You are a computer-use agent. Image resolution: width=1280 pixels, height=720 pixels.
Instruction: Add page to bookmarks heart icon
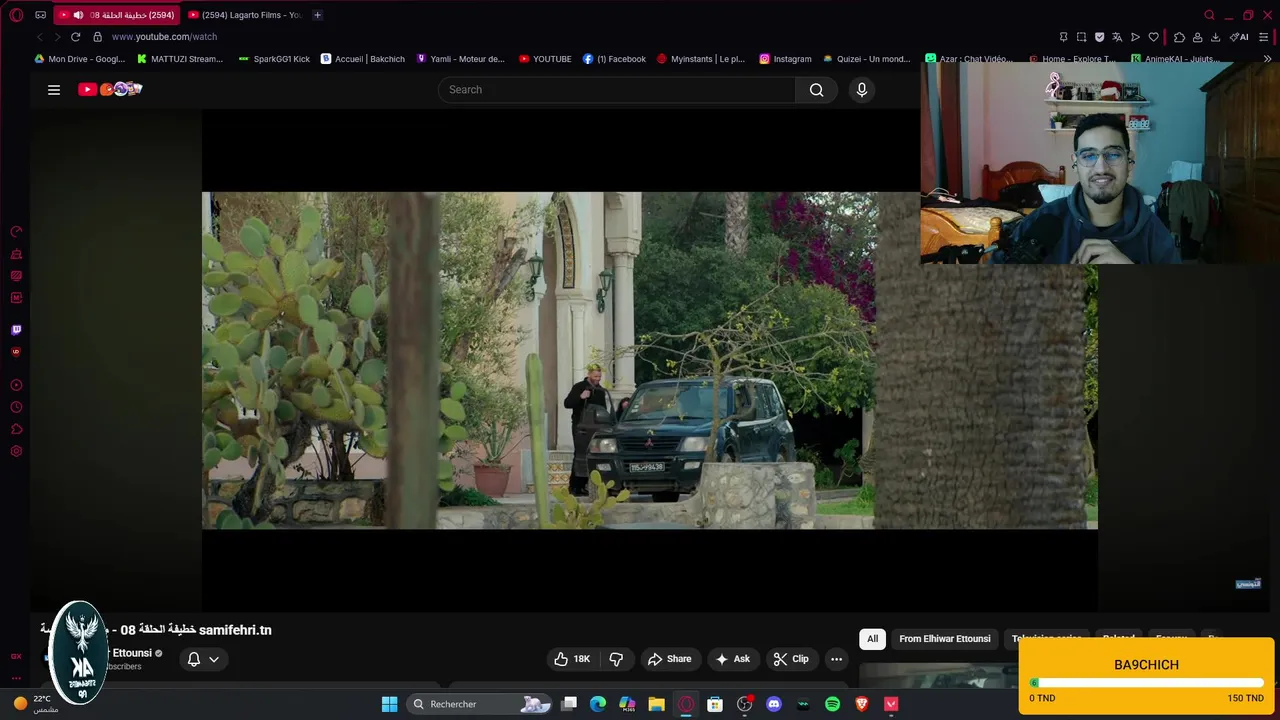1153,37
